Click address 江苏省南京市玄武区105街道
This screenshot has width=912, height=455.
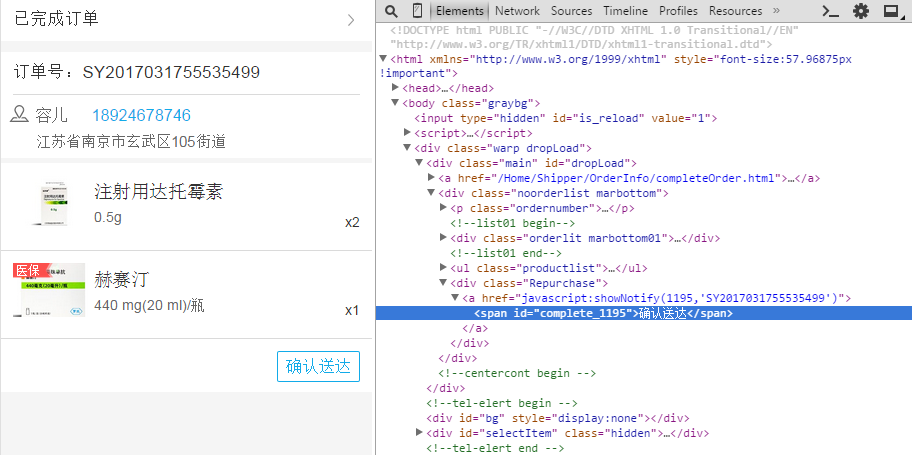pos(131,141)
